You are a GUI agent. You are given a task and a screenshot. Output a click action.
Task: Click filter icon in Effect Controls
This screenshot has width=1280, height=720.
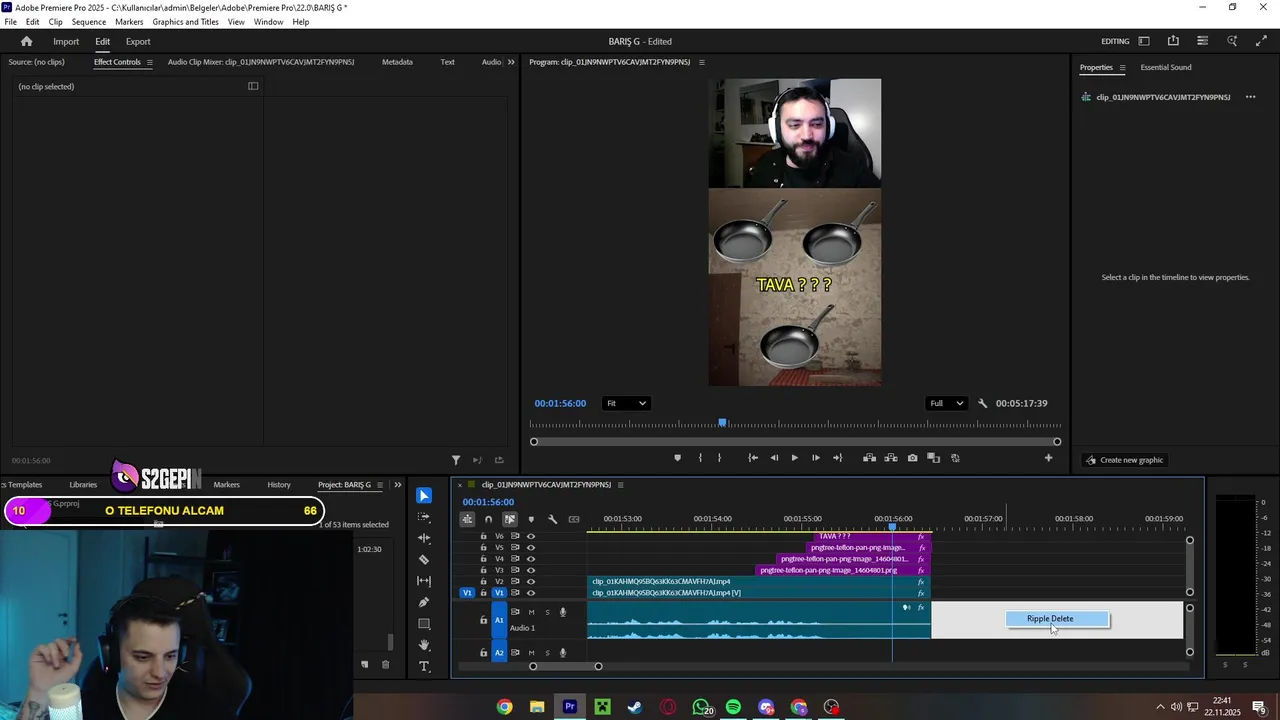click(x=456, y=460)
